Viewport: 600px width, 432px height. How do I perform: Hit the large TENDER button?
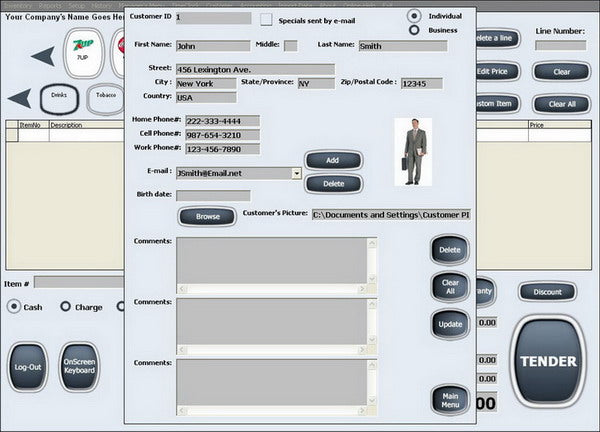tap(548, 361)
